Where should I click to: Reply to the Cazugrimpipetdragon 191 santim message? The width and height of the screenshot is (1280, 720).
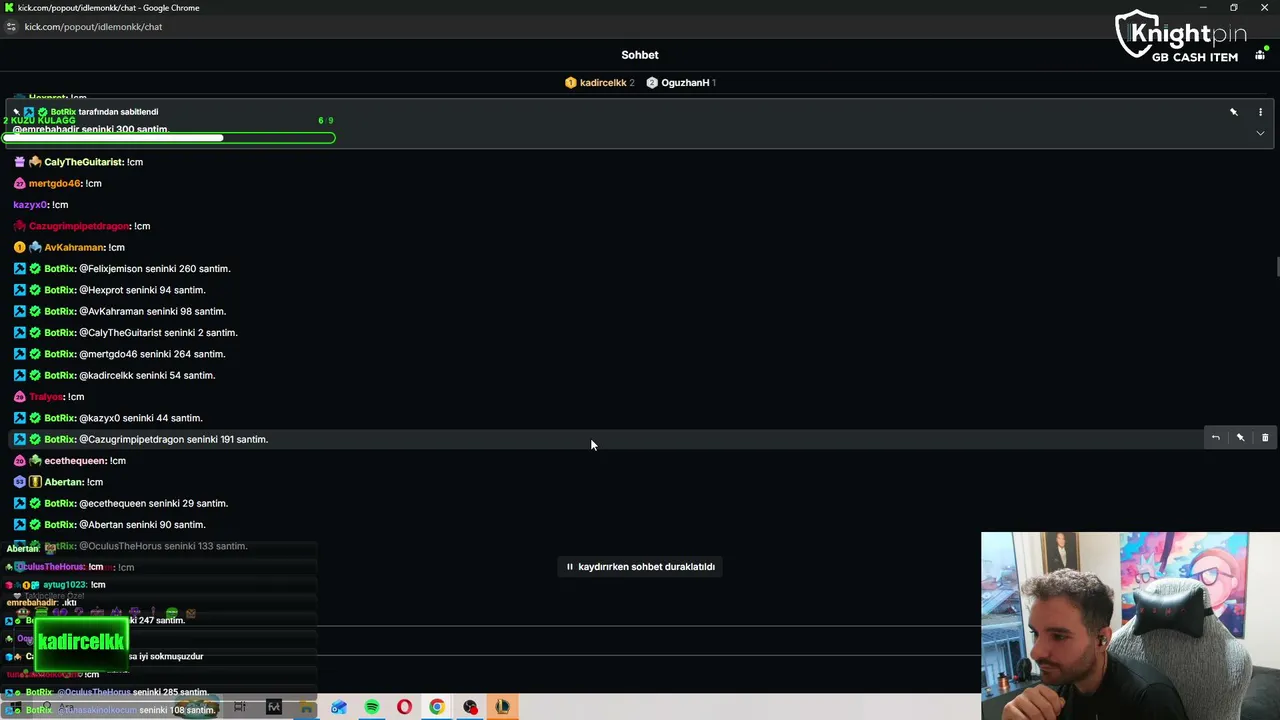coord(1216,438)
